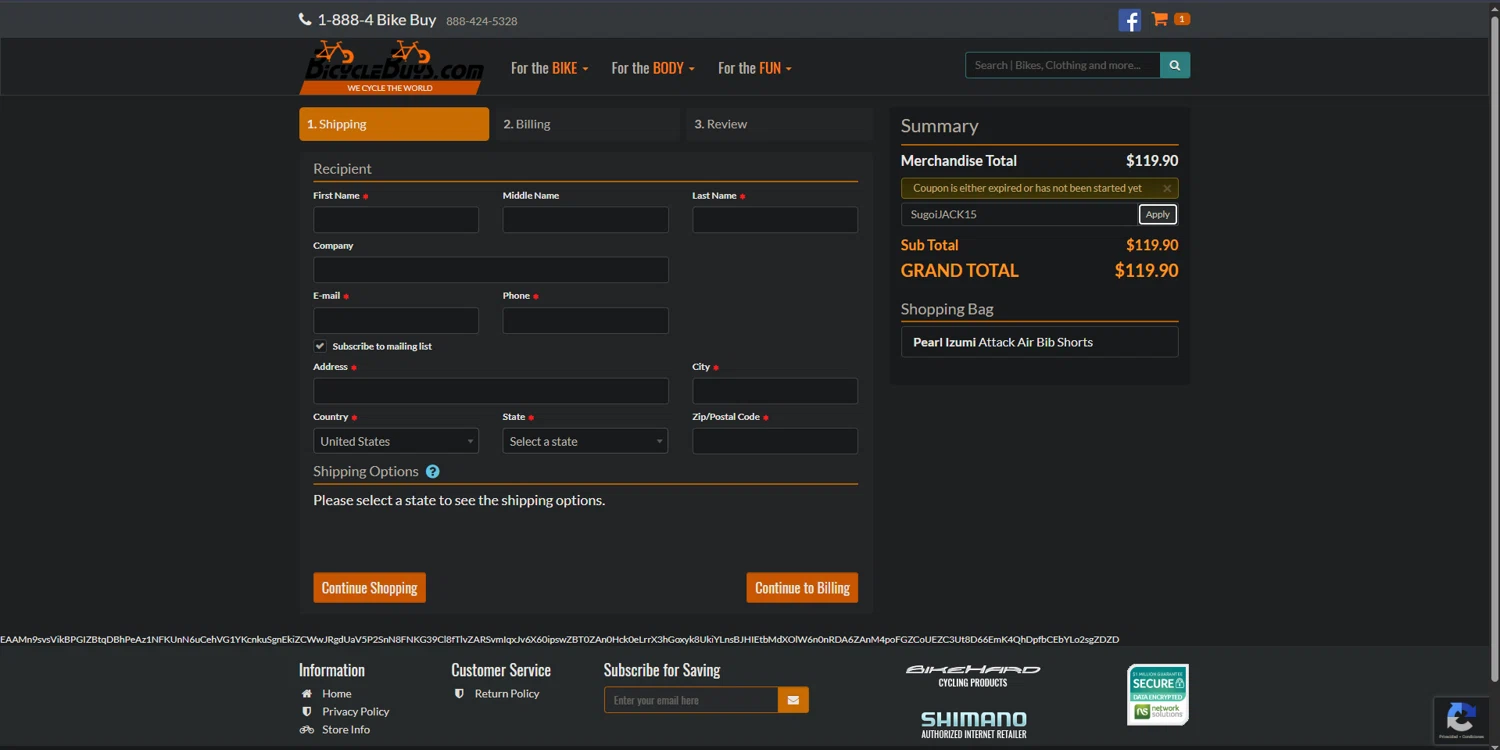The width and height of the screenshot is (1500, 750).
Task: Expand the For the BODY menu
Action: (x=653, y=68)
